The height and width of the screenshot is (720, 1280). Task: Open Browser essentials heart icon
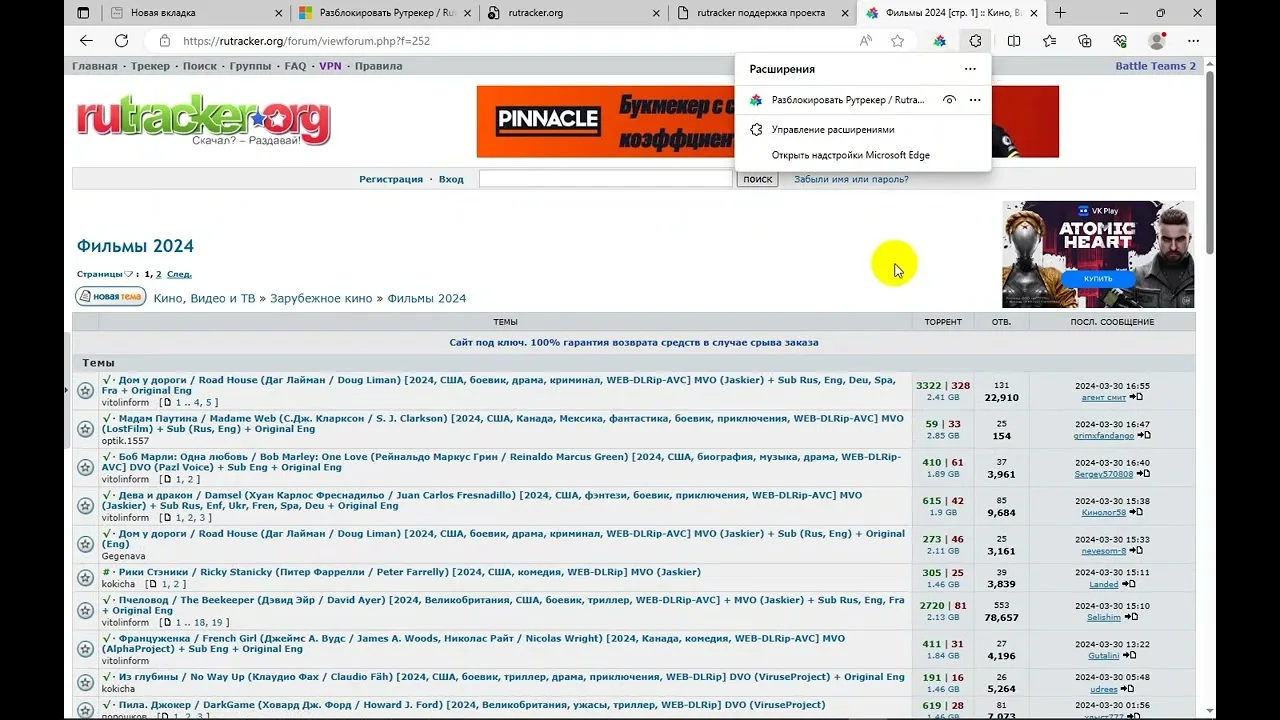[1120, 41]
